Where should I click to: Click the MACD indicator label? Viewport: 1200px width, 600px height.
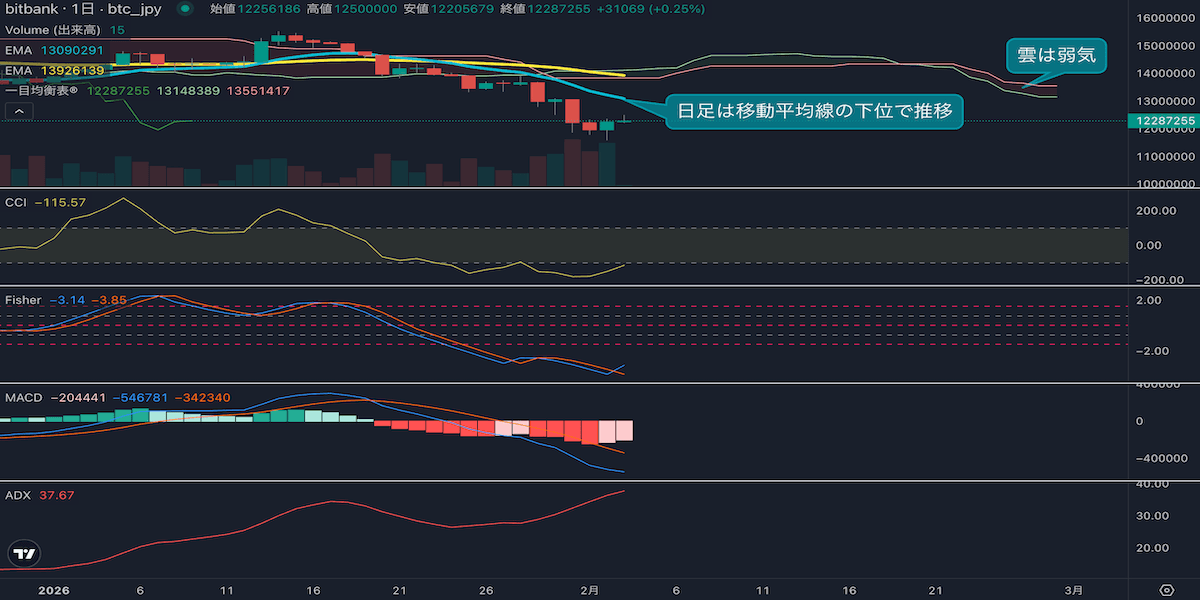click(x=24, y=398)
